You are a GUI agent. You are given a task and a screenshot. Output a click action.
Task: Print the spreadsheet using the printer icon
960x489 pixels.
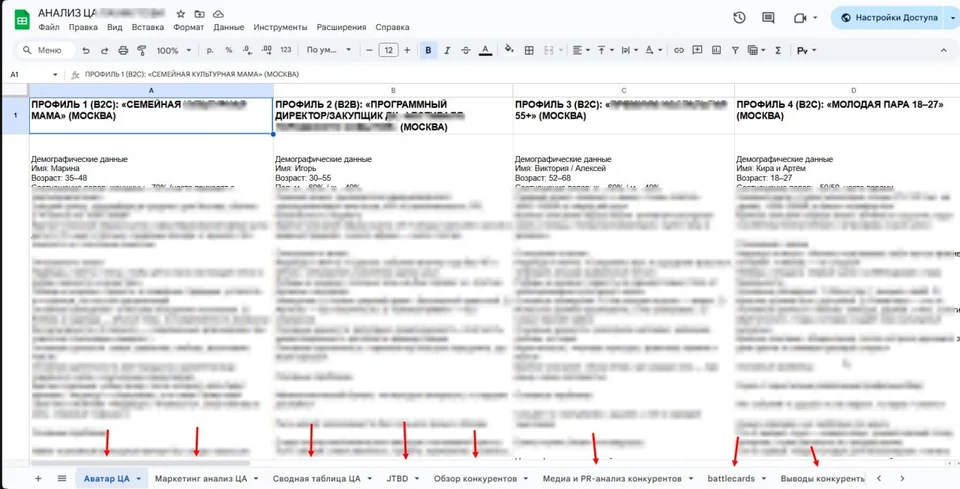pos(123,50)
